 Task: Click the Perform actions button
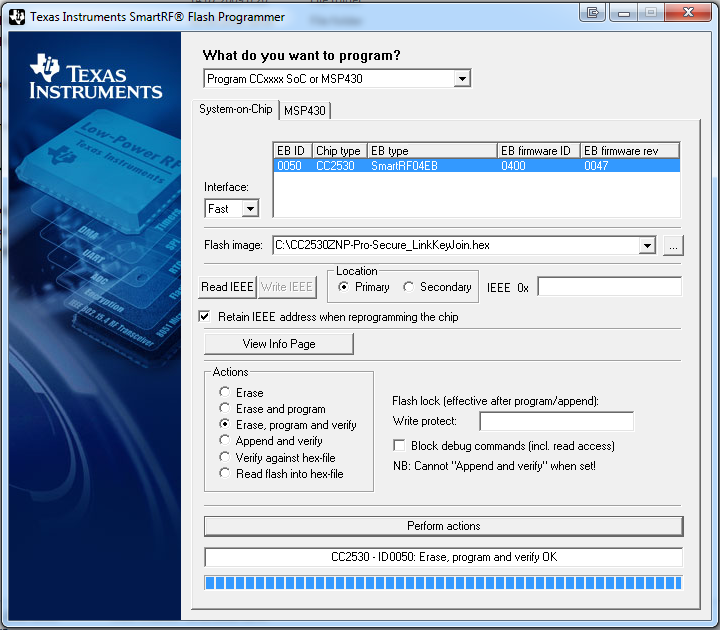click(444, 526)
